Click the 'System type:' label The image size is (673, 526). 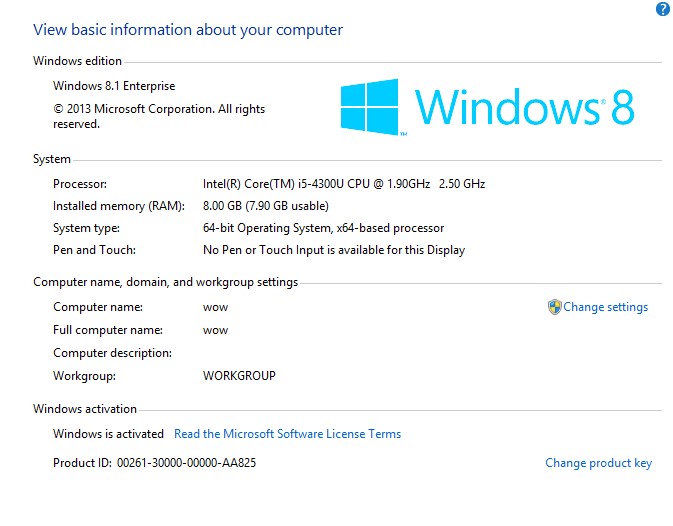(x=86, y=228)
